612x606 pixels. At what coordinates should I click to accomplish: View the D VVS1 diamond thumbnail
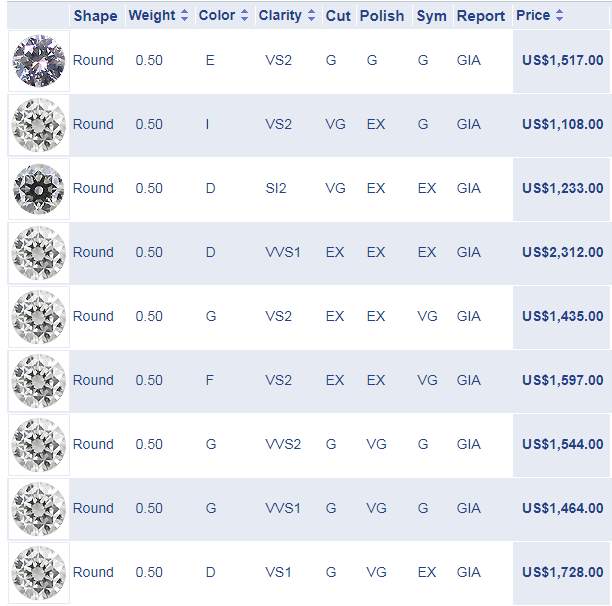point(39,253)
